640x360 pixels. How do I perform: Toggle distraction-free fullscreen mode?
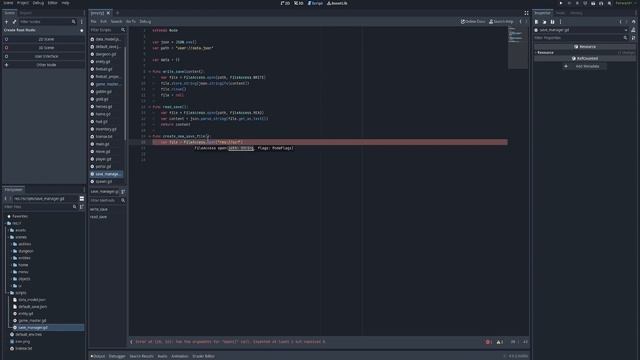click(527, 13)
